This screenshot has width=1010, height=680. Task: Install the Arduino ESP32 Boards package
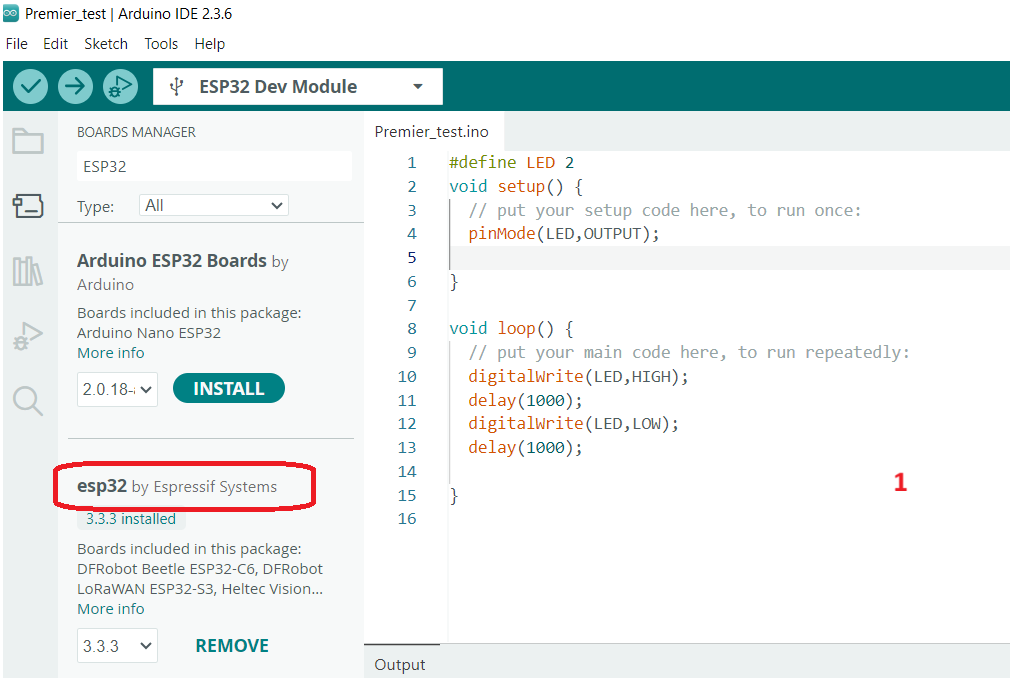click(x=229, y=388)
